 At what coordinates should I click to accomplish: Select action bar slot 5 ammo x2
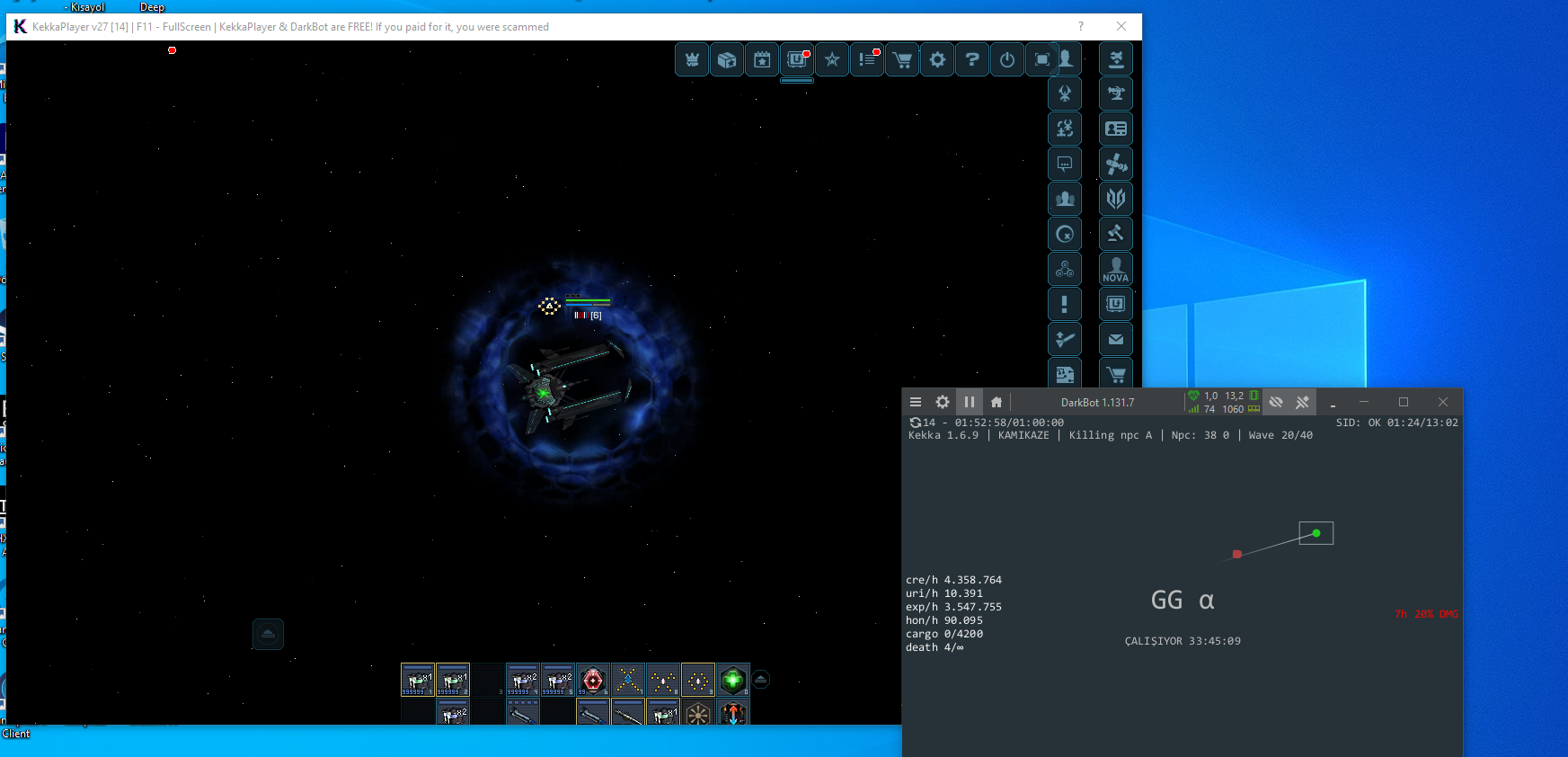pyautogui.click(x=558, y=680)
